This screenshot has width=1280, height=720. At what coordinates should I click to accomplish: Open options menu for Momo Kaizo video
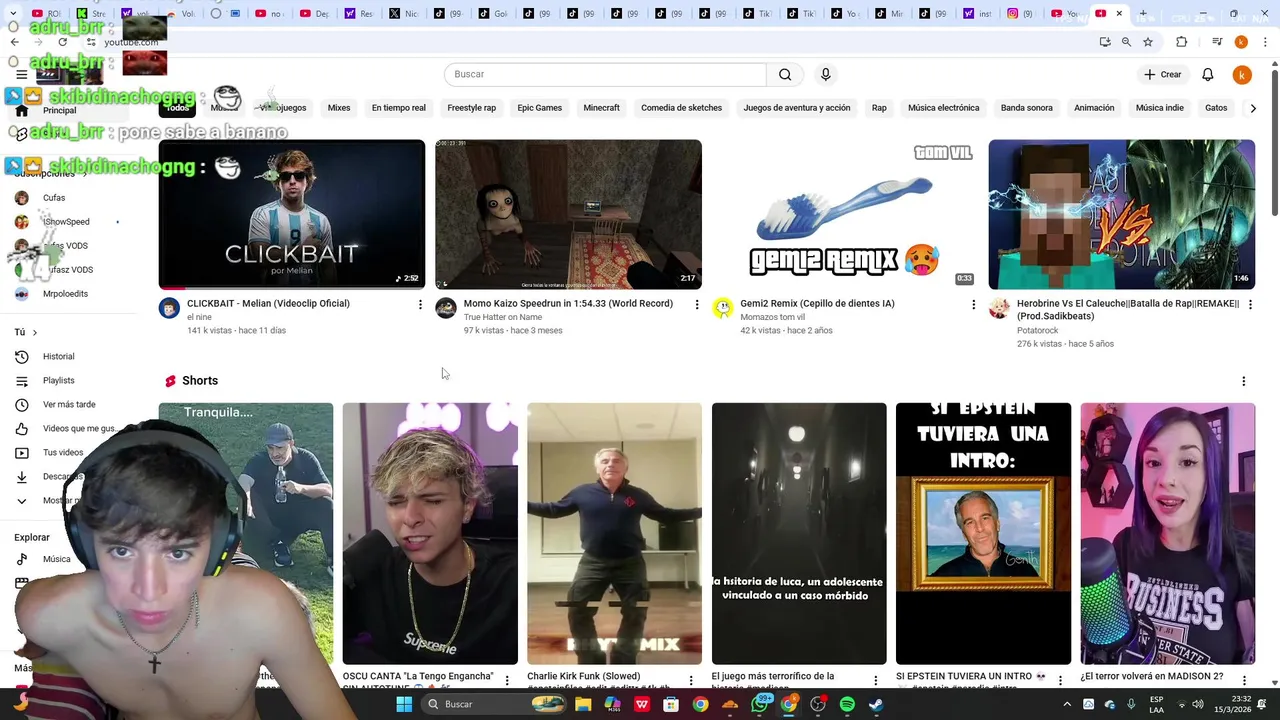(x=697, y=304)
